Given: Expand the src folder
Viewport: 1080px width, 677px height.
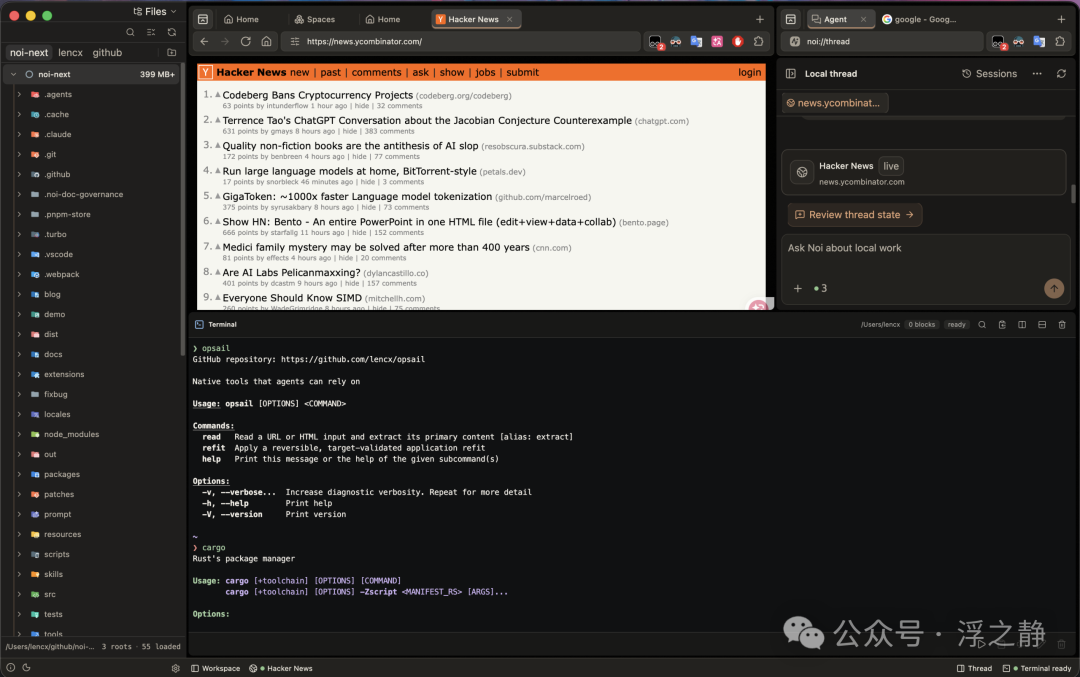Looking at the screenshot, I should click(x=19, y=594).
